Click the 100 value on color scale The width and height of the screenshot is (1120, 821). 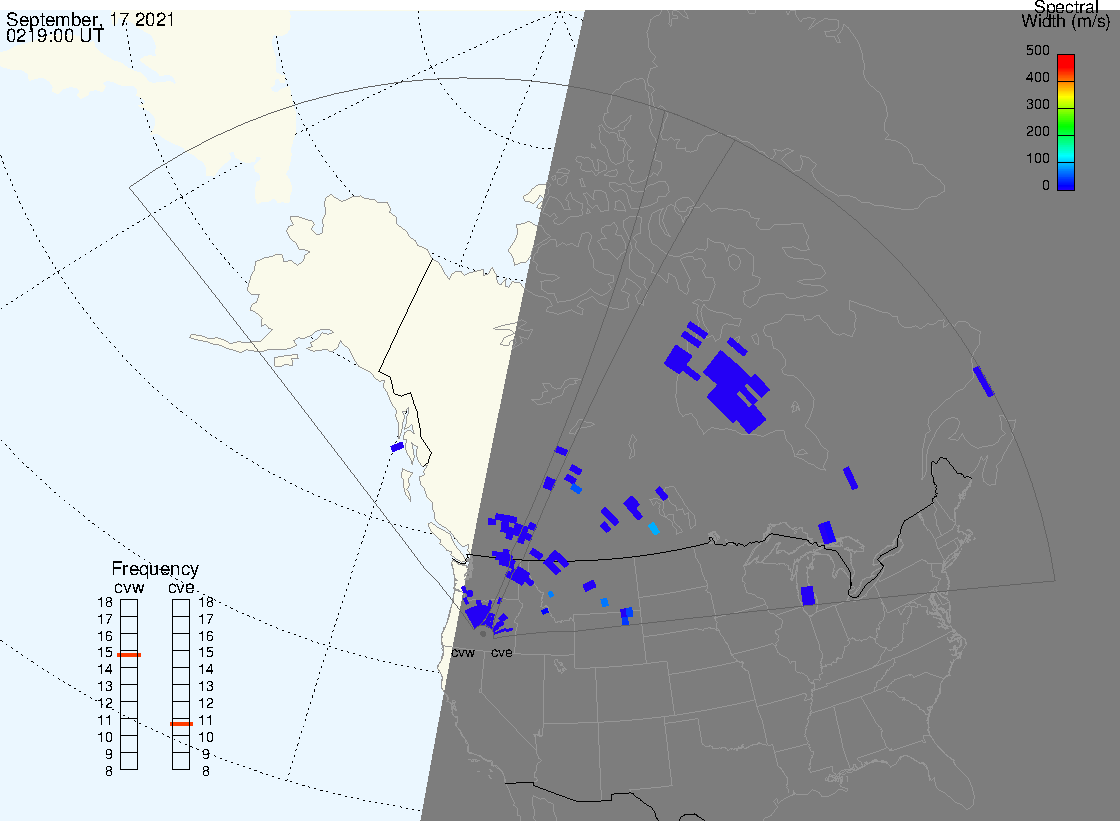click(x=1038, y=159)
